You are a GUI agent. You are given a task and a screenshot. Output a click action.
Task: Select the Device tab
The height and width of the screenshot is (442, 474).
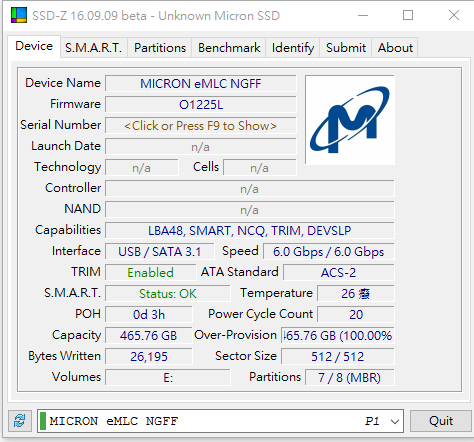[x=34, y=46]
